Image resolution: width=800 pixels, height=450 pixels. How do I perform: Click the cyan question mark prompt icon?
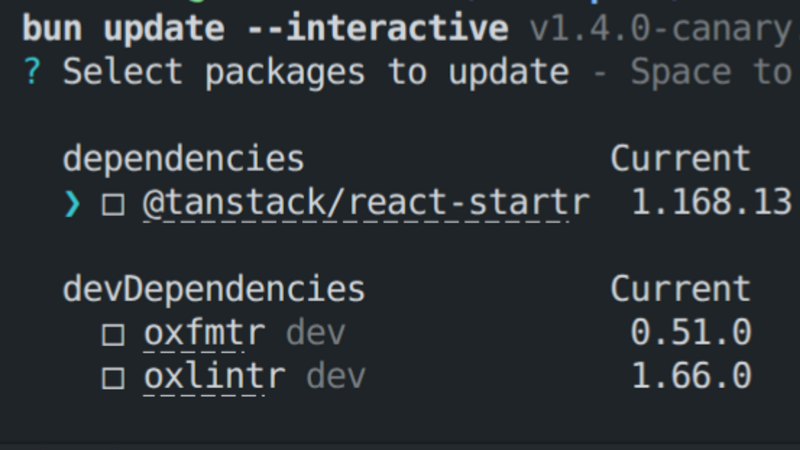tap(32, 71)
